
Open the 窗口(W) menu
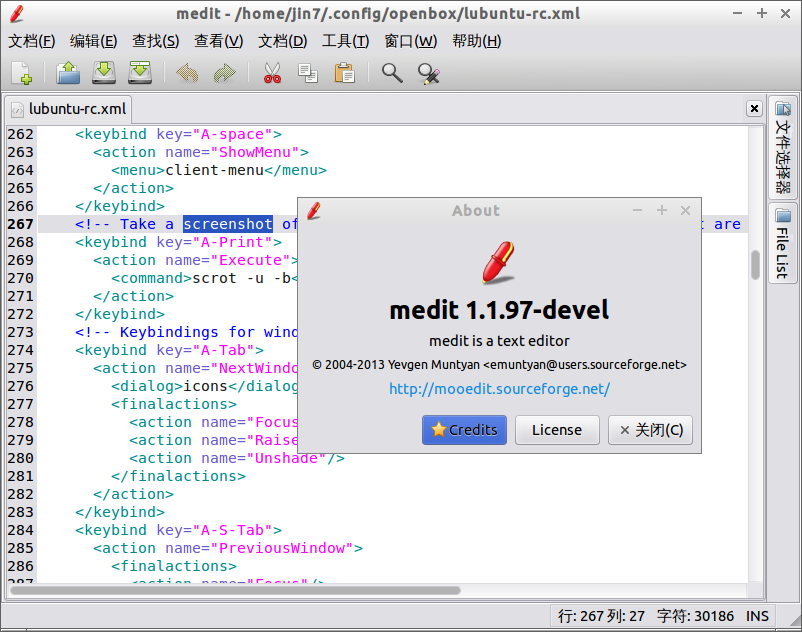pyautogui.click(x=411, y=41)
